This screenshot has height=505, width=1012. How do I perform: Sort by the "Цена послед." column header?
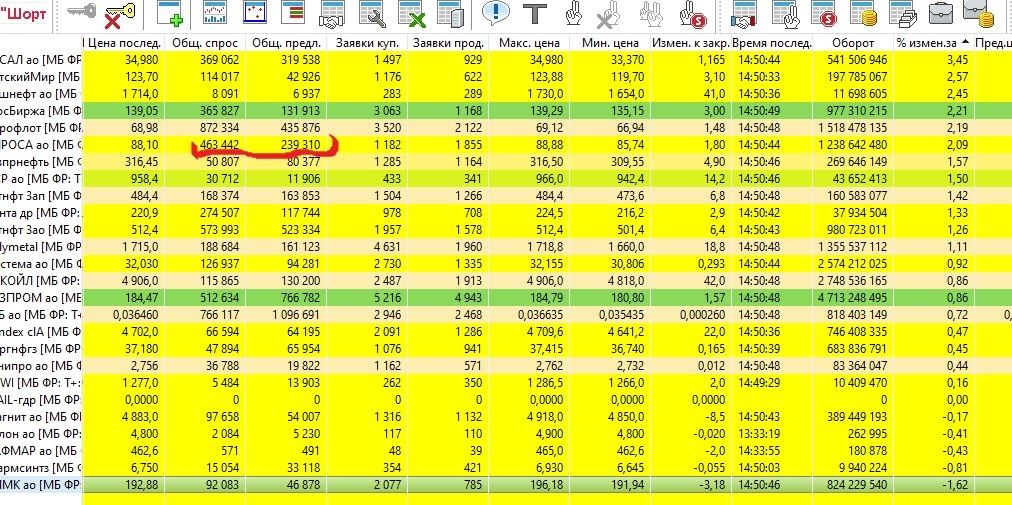click(x=123, y=43)
